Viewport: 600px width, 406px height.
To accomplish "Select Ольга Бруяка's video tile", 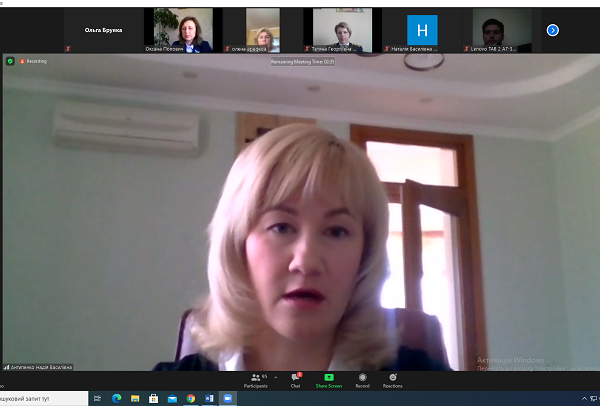I will 103,30.
